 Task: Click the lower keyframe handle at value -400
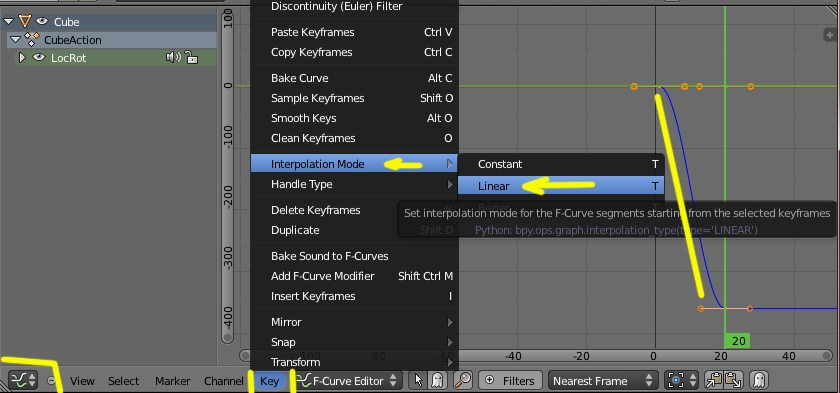(701, 308)
